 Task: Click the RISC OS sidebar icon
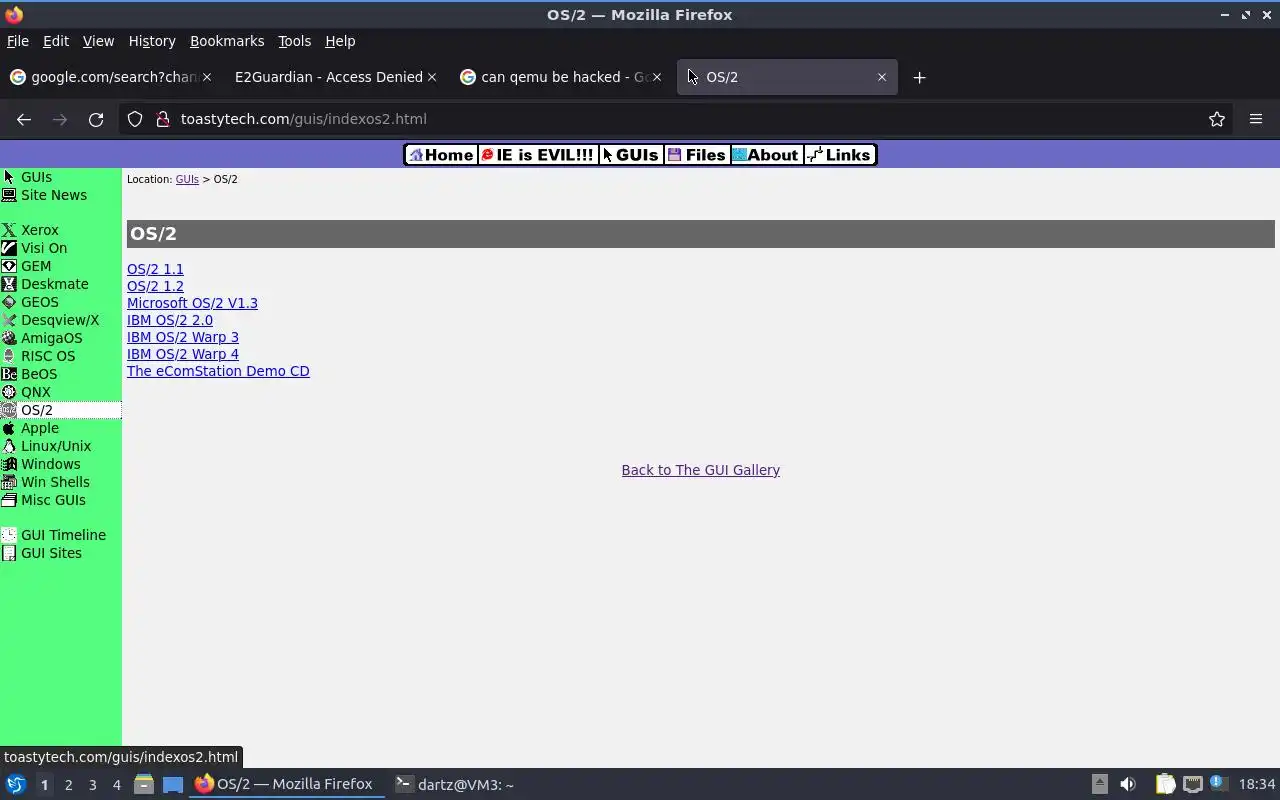[9, 356]
